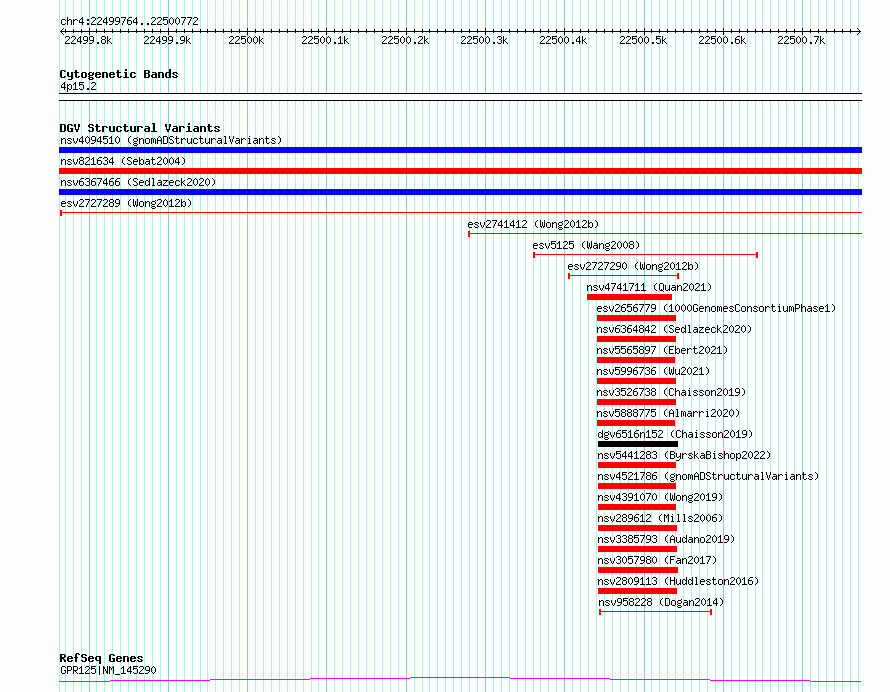Click the DGV Structural Variants track title

pyautogui.click(x=140, y=128)
